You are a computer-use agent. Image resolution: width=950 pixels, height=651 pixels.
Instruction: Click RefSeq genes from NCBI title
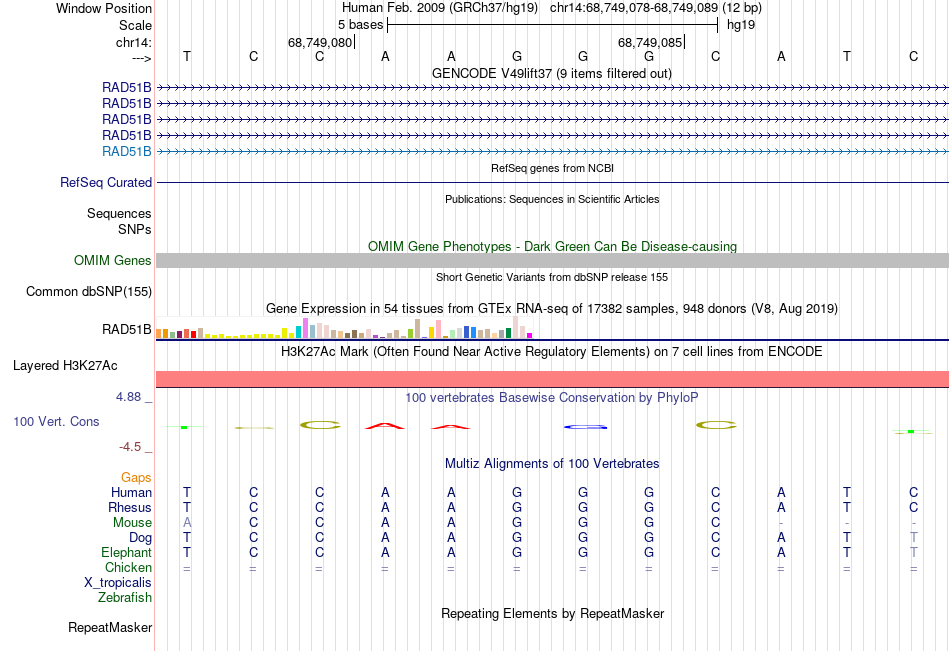coord(552,168)
